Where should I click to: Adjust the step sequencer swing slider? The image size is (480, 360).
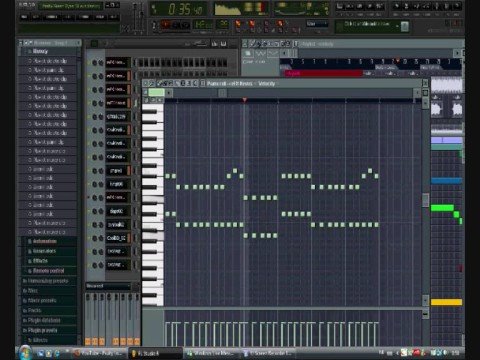[x=200, y=43]
